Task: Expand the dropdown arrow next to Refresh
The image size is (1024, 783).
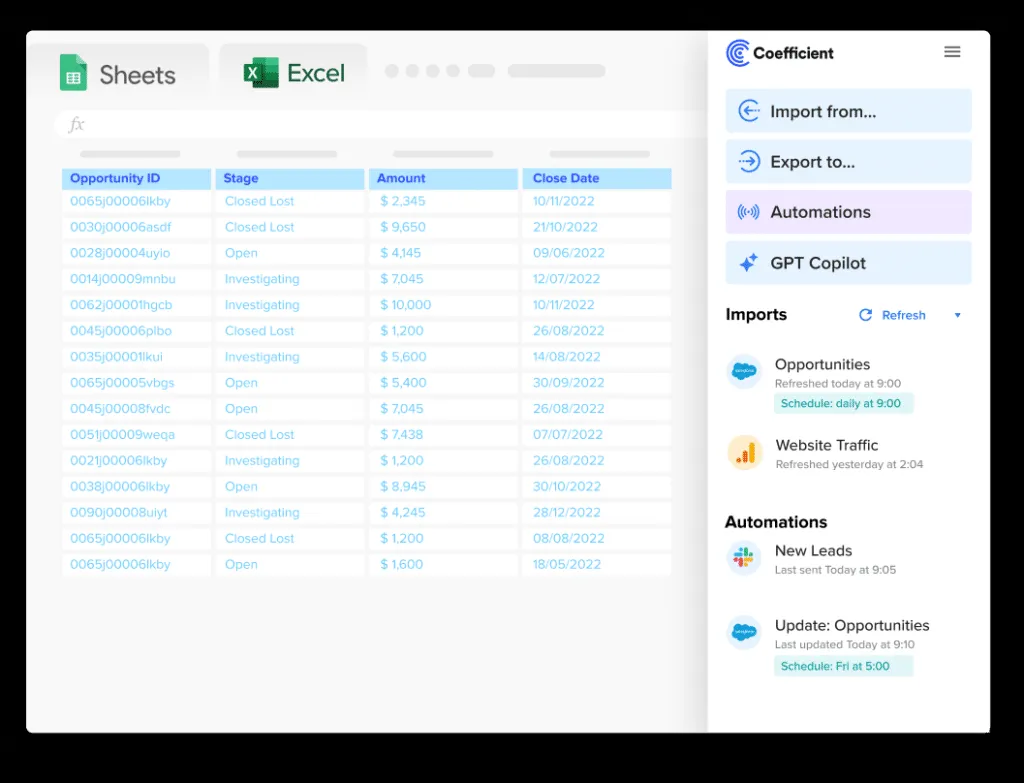Action: pyautogui.click(x=957, y=316)
